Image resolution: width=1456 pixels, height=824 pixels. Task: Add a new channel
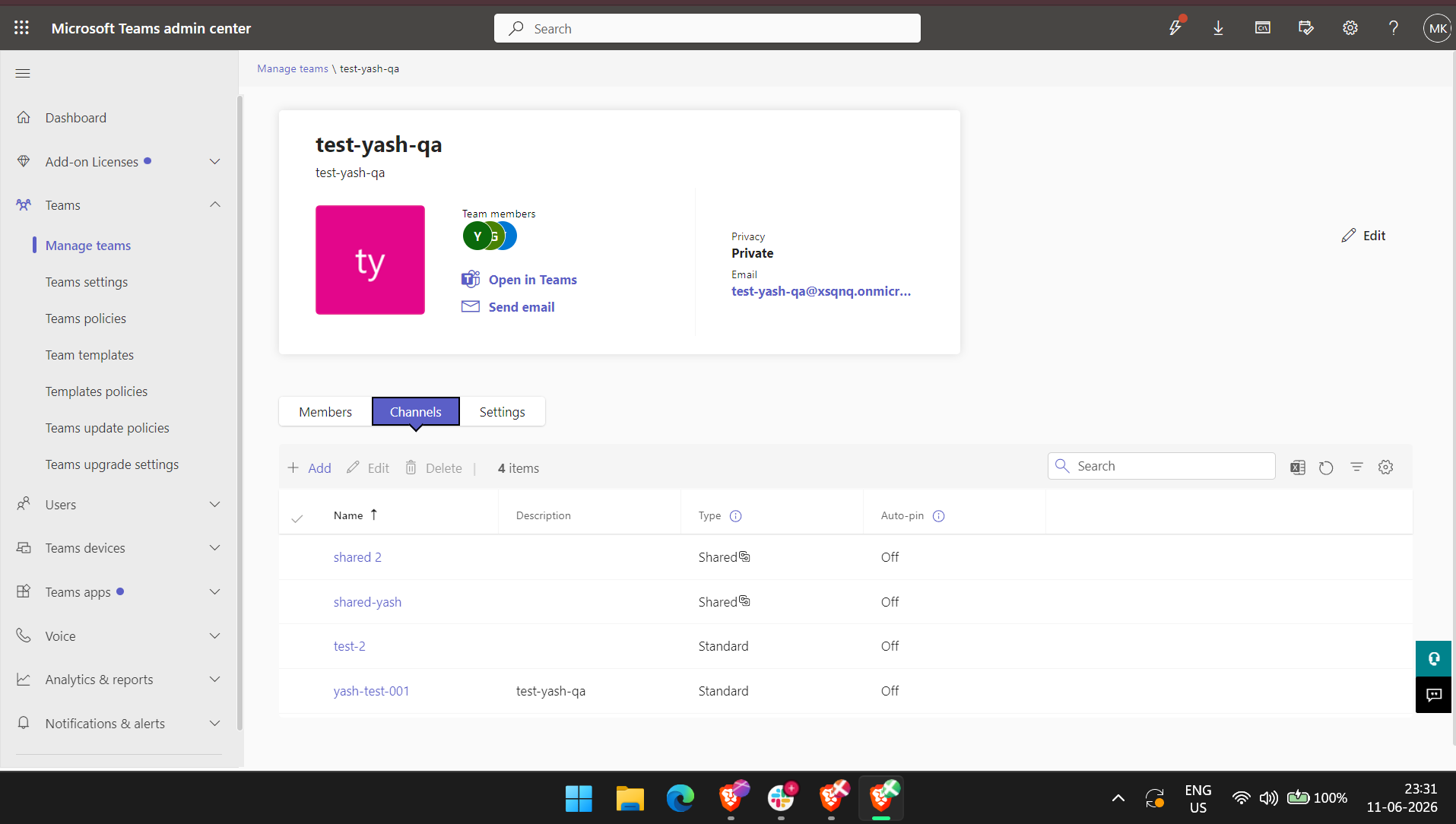pos(309,468)
